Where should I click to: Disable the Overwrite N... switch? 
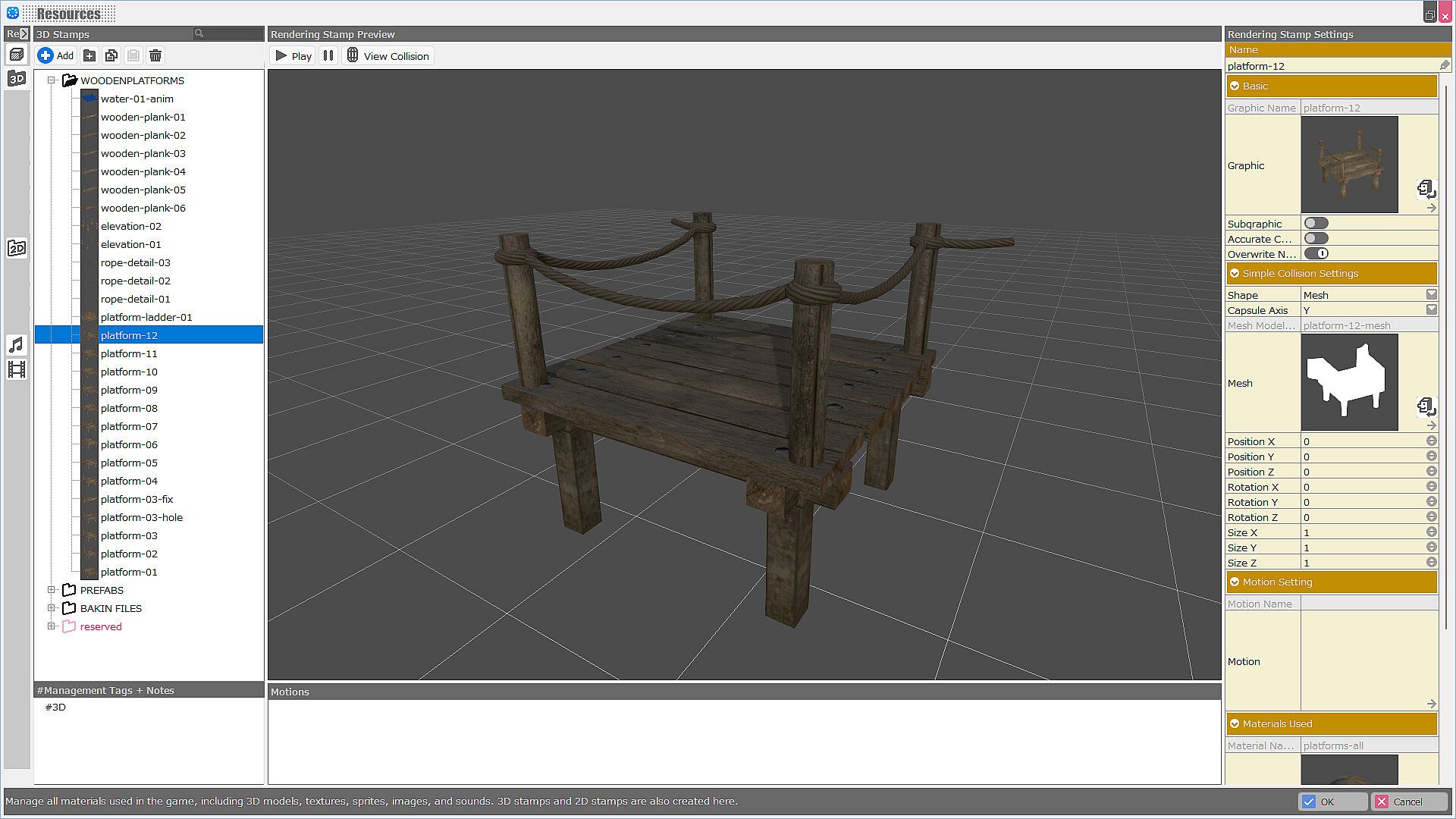coord(1316,253)
